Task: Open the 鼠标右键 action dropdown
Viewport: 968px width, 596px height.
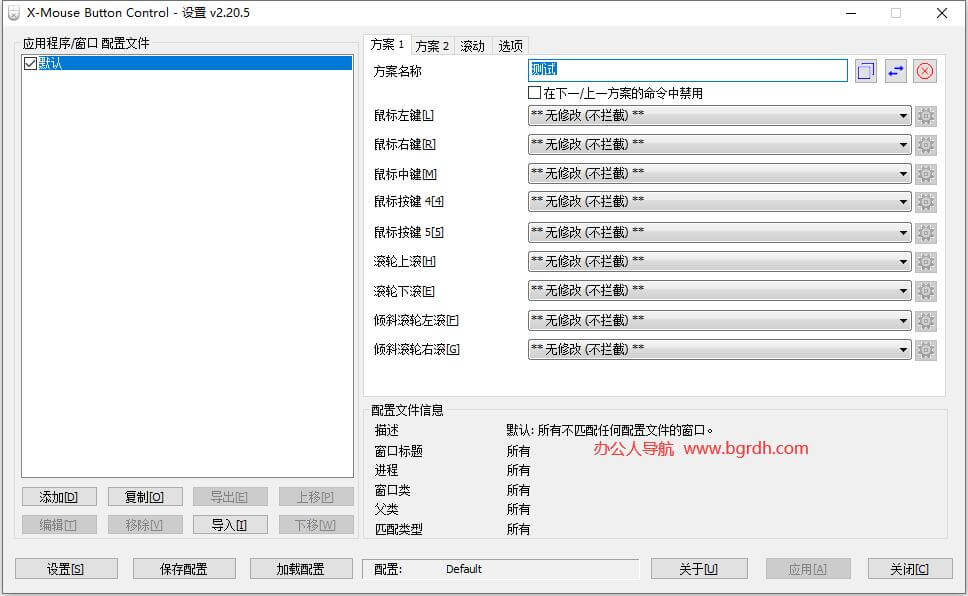Action: pyautogui.click(x=718, y=145)
